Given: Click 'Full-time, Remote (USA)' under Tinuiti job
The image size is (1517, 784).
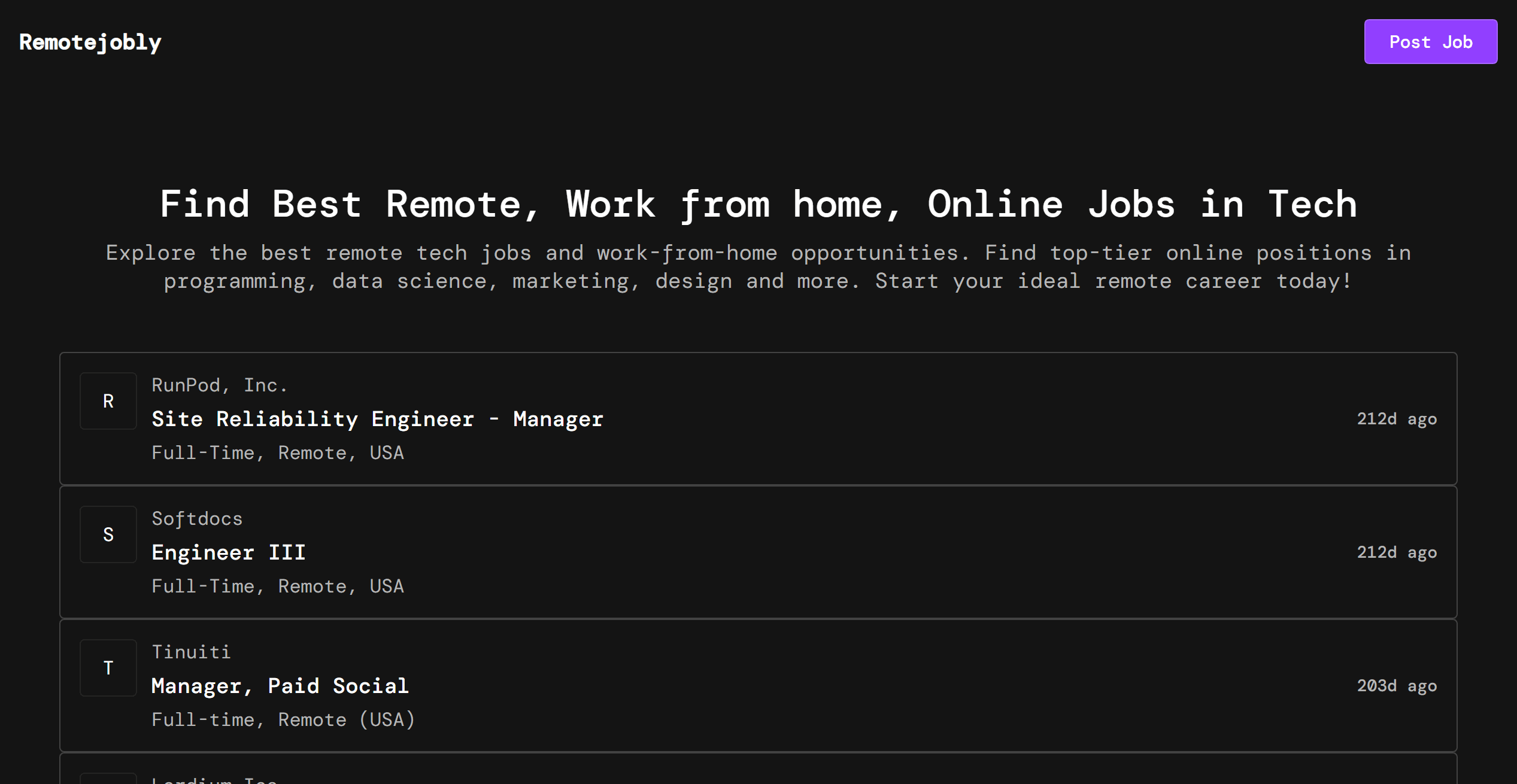Looking at the screenshot, I should [x=283, y=720].
